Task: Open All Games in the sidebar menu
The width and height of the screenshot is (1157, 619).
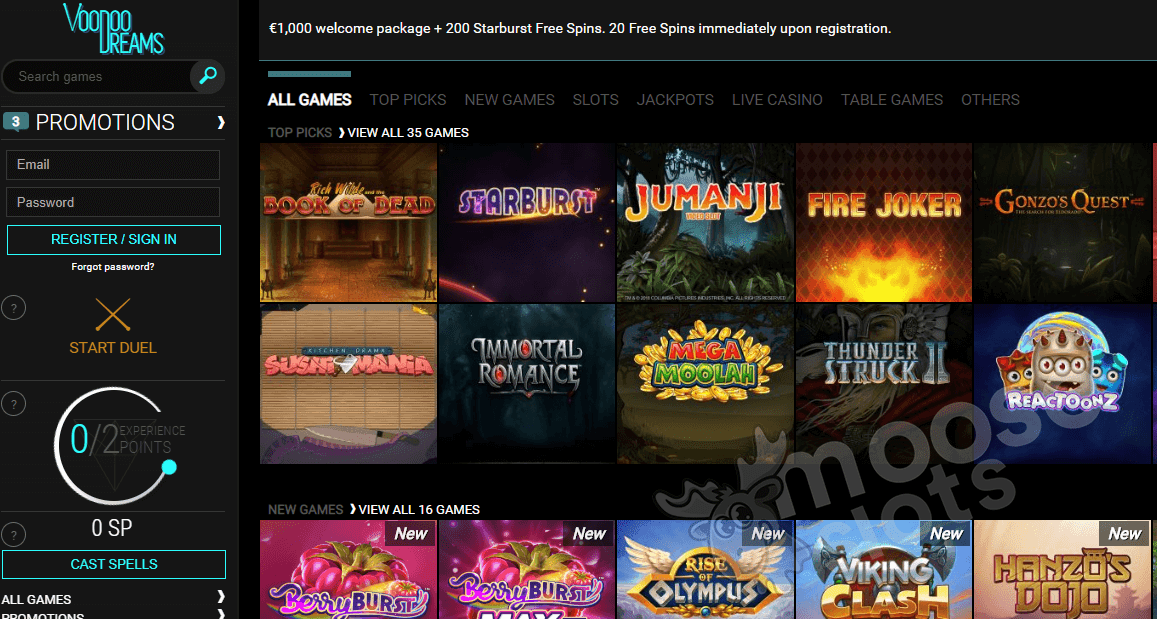Action: (37, 600)
